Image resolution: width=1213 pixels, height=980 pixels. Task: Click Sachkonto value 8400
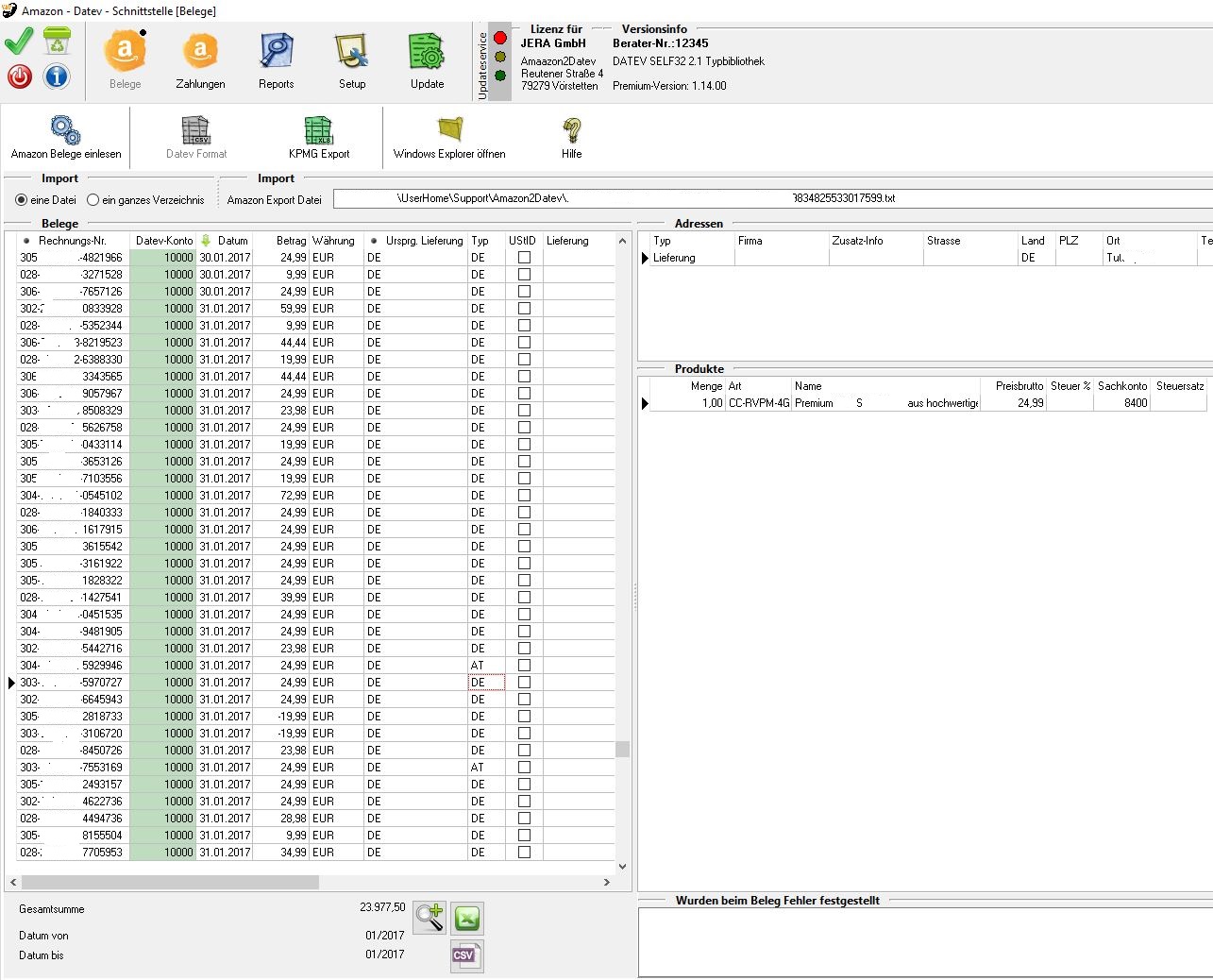coord(1122,403)
